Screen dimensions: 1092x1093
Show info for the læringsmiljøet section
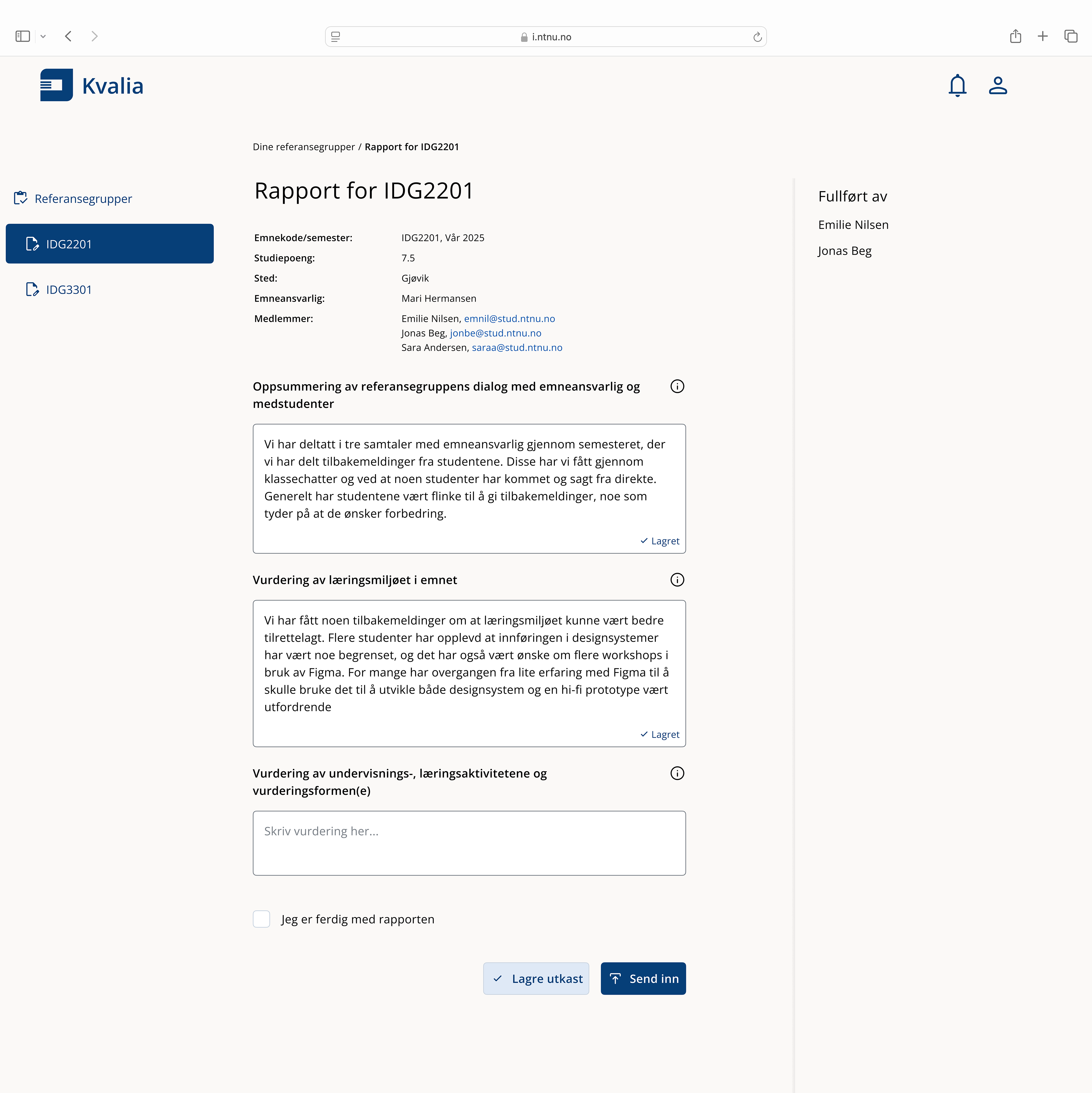(x=677, y=580)
